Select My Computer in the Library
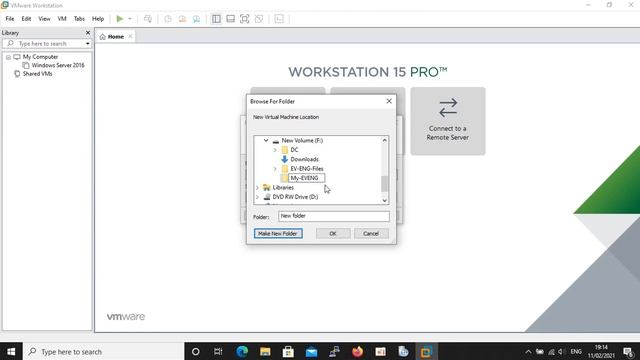This screenshot has width=640, height=360. [40, 57]
